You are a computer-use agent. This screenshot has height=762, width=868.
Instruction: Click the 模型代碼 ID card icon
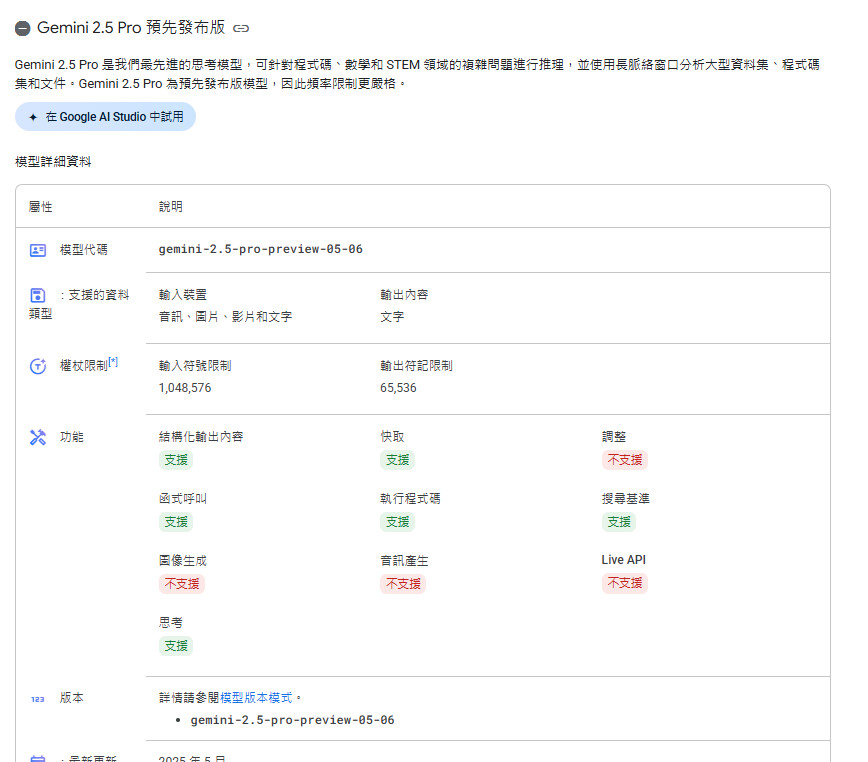coord(38,250)
